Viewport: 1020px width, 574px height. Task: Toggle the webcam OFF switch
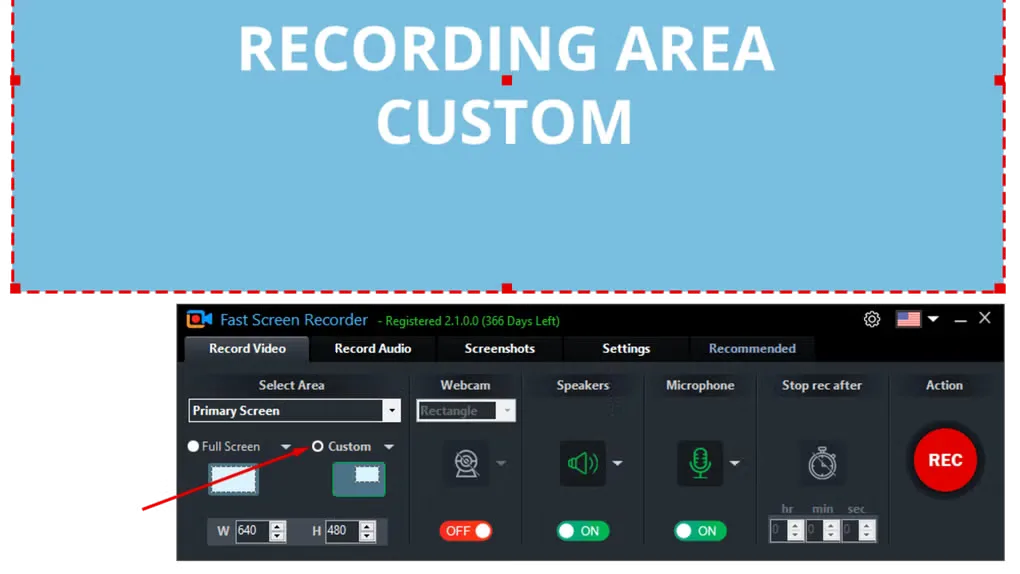click(466, 531)
